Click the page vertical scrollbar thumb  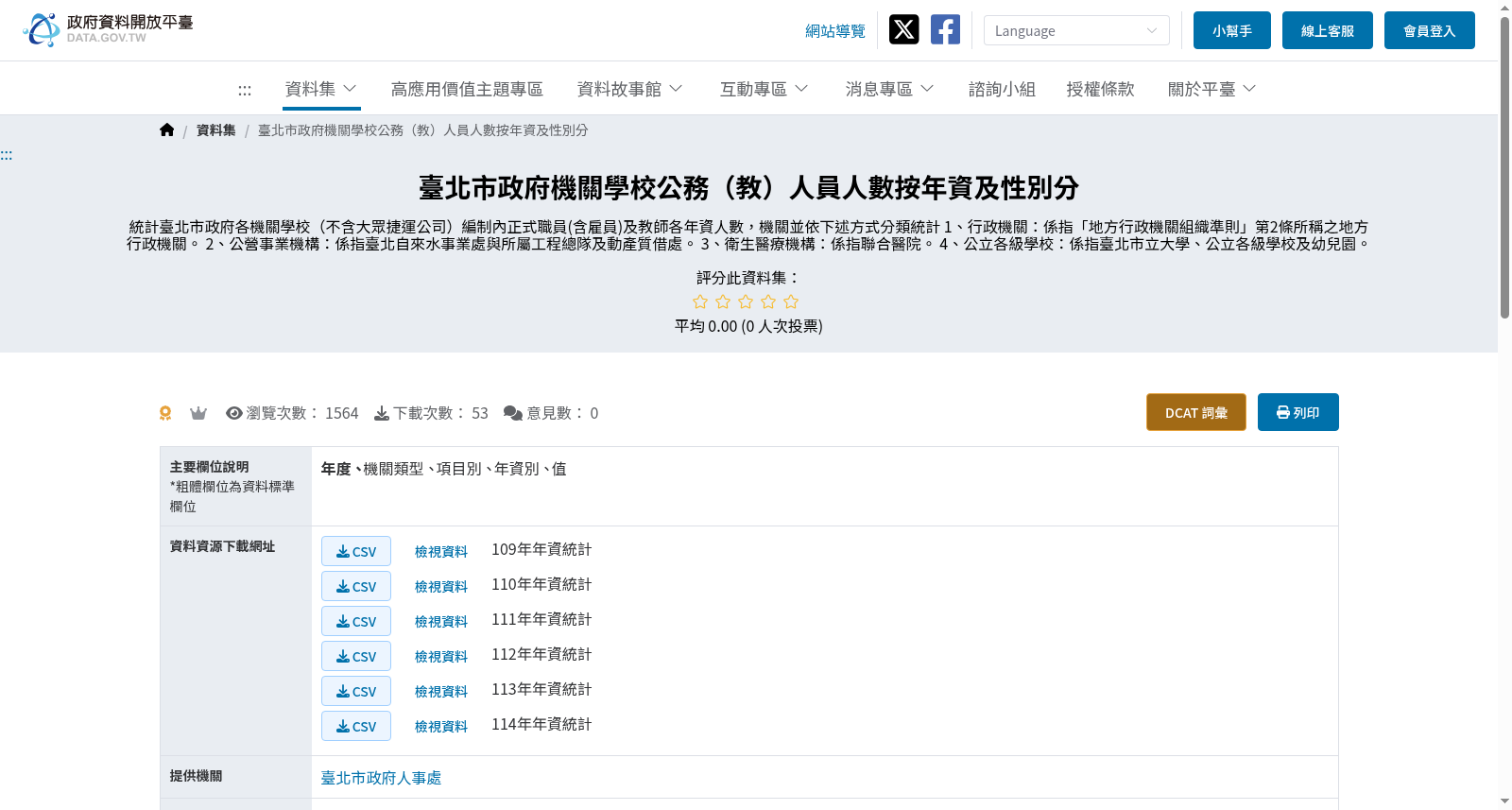(x=1504, y=166)
